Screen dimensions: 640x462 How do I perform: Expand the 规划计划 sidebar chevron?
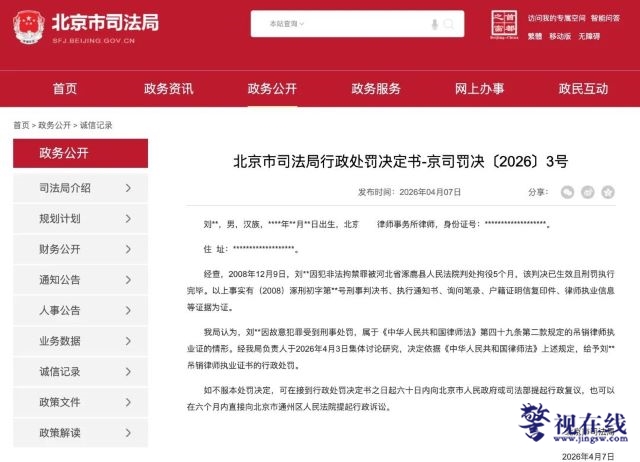click(128, 219)
